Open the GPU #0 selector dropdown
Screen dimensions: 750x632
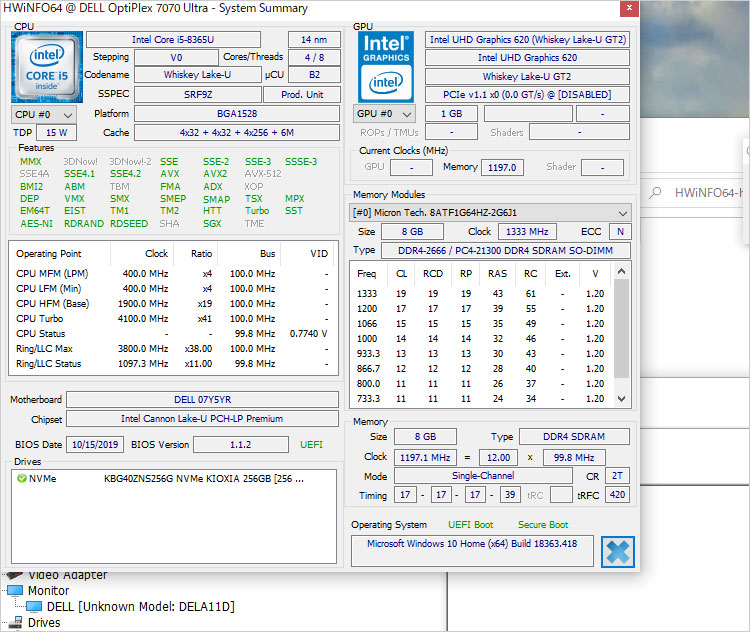click(x=384, y=114)
